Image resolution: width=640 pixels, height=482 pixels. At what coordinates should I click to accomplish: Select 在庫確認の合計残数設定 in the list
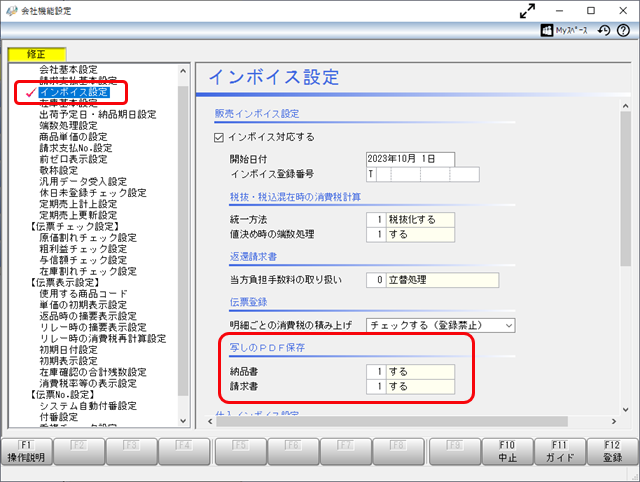click(x=93, y=373)
